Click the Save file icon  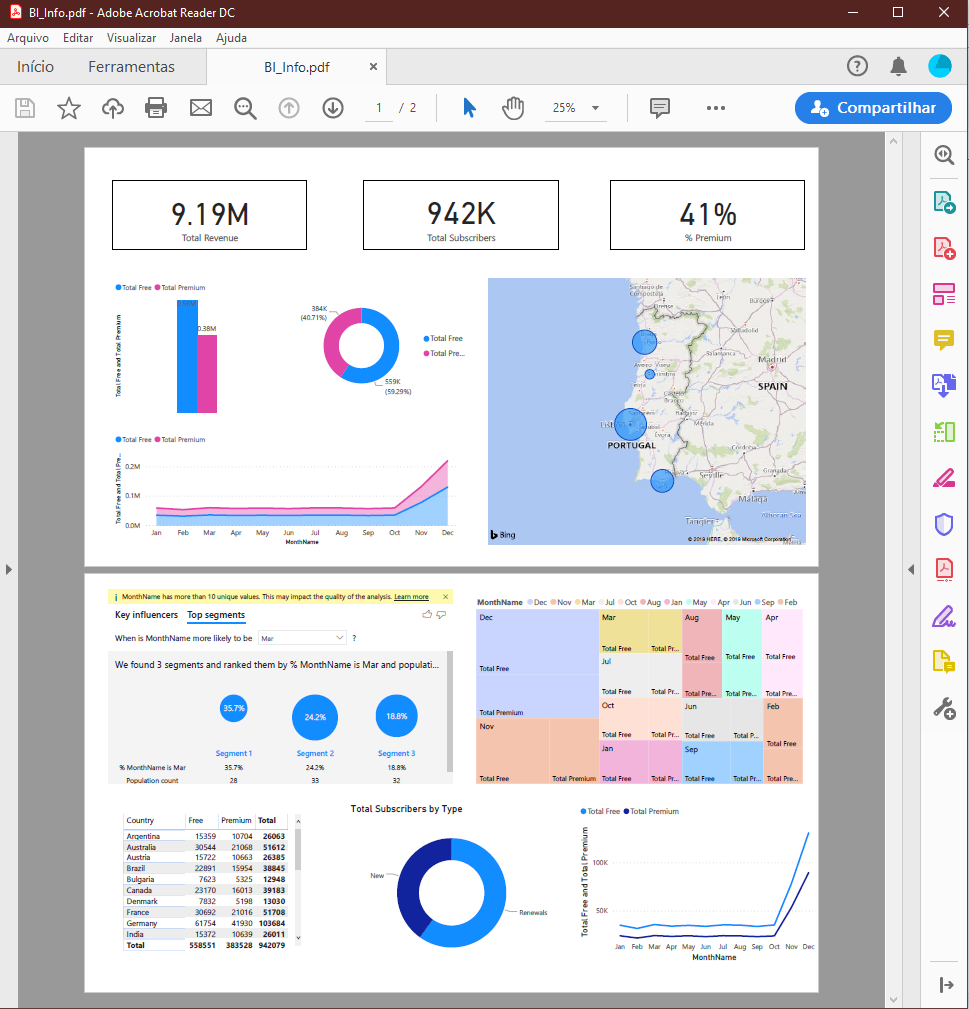(25, 108)
